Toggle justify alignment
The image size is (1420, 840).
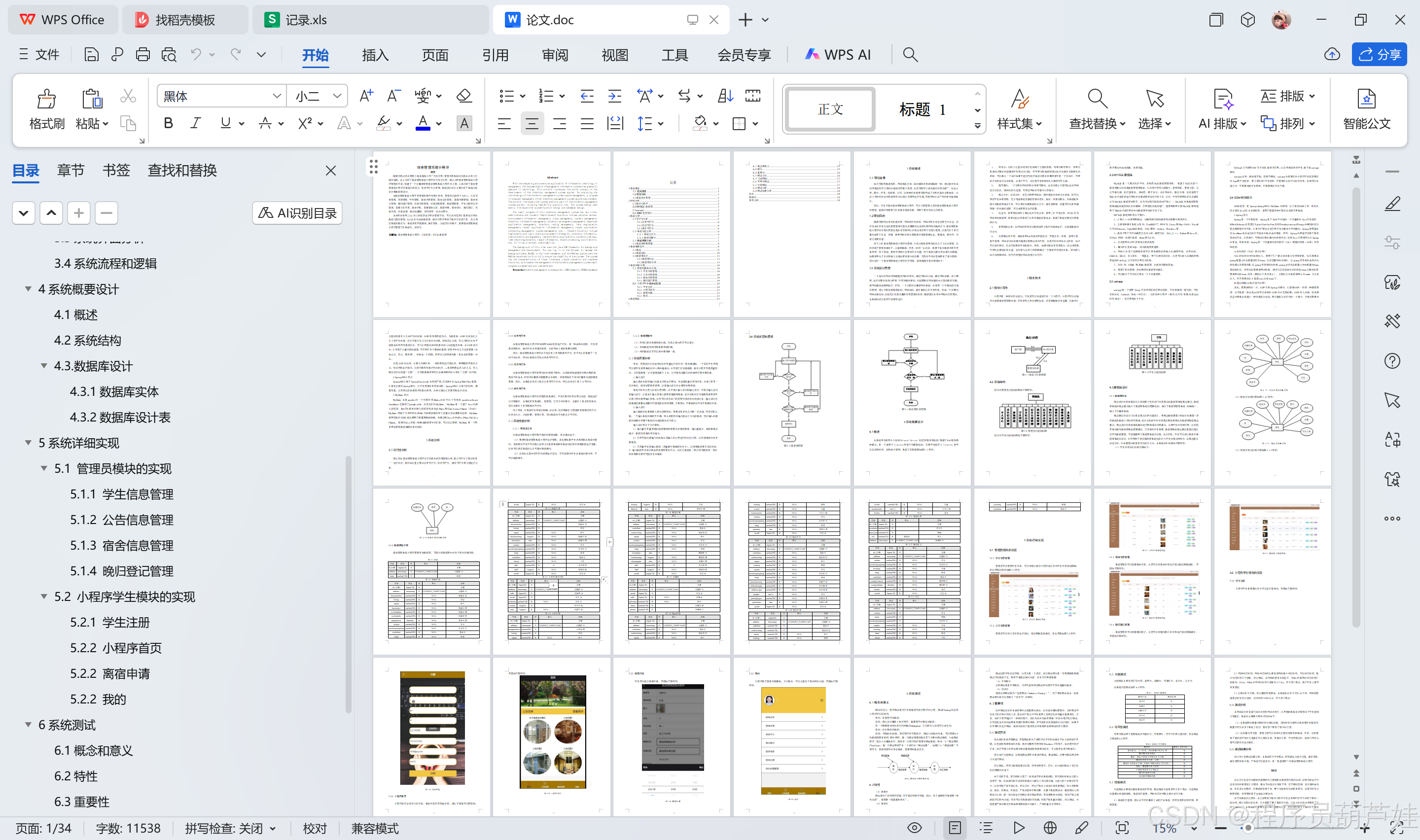tap(587, 123)
